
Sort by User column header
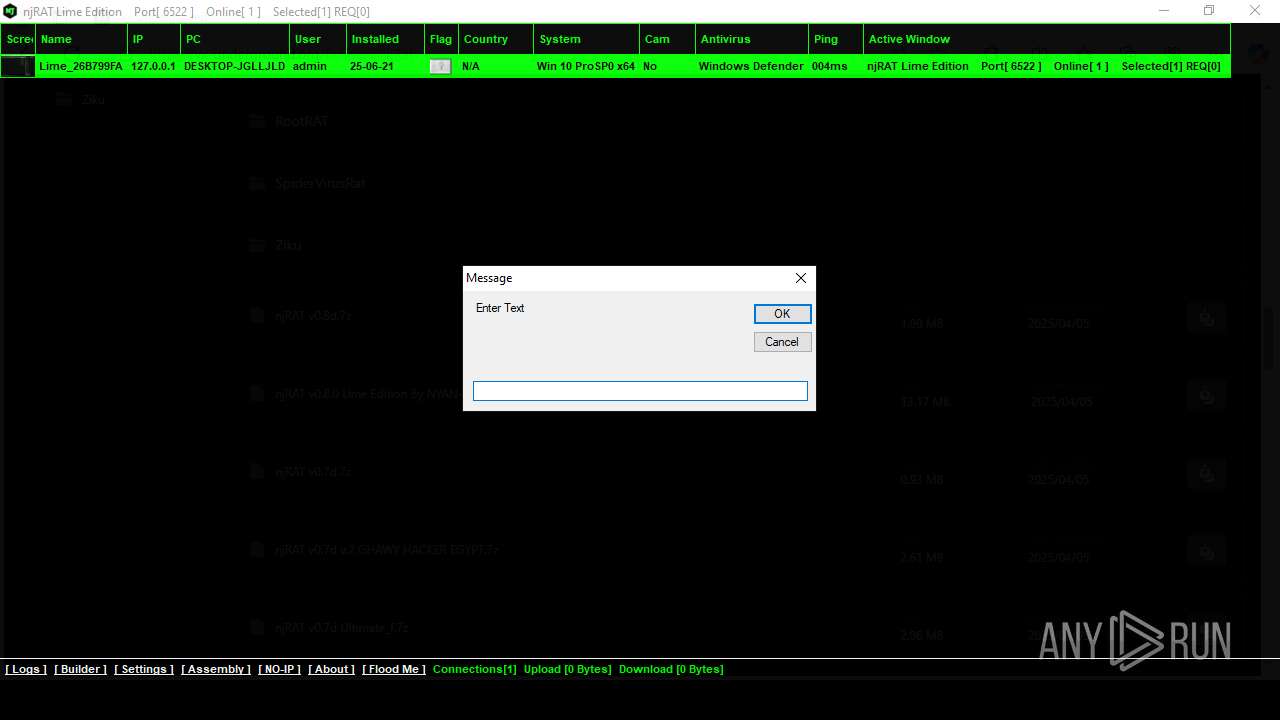point(318,39)
